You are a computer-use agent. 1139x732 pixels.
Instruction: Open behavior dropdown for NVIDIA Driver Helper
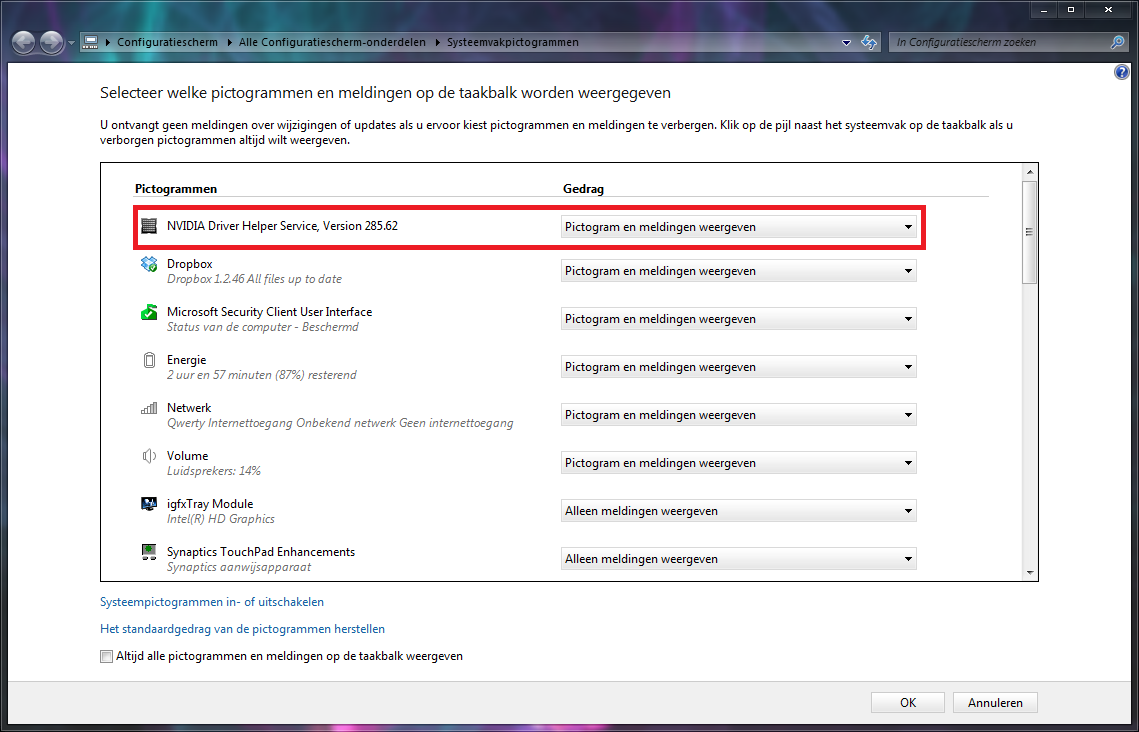coord(738,227)
